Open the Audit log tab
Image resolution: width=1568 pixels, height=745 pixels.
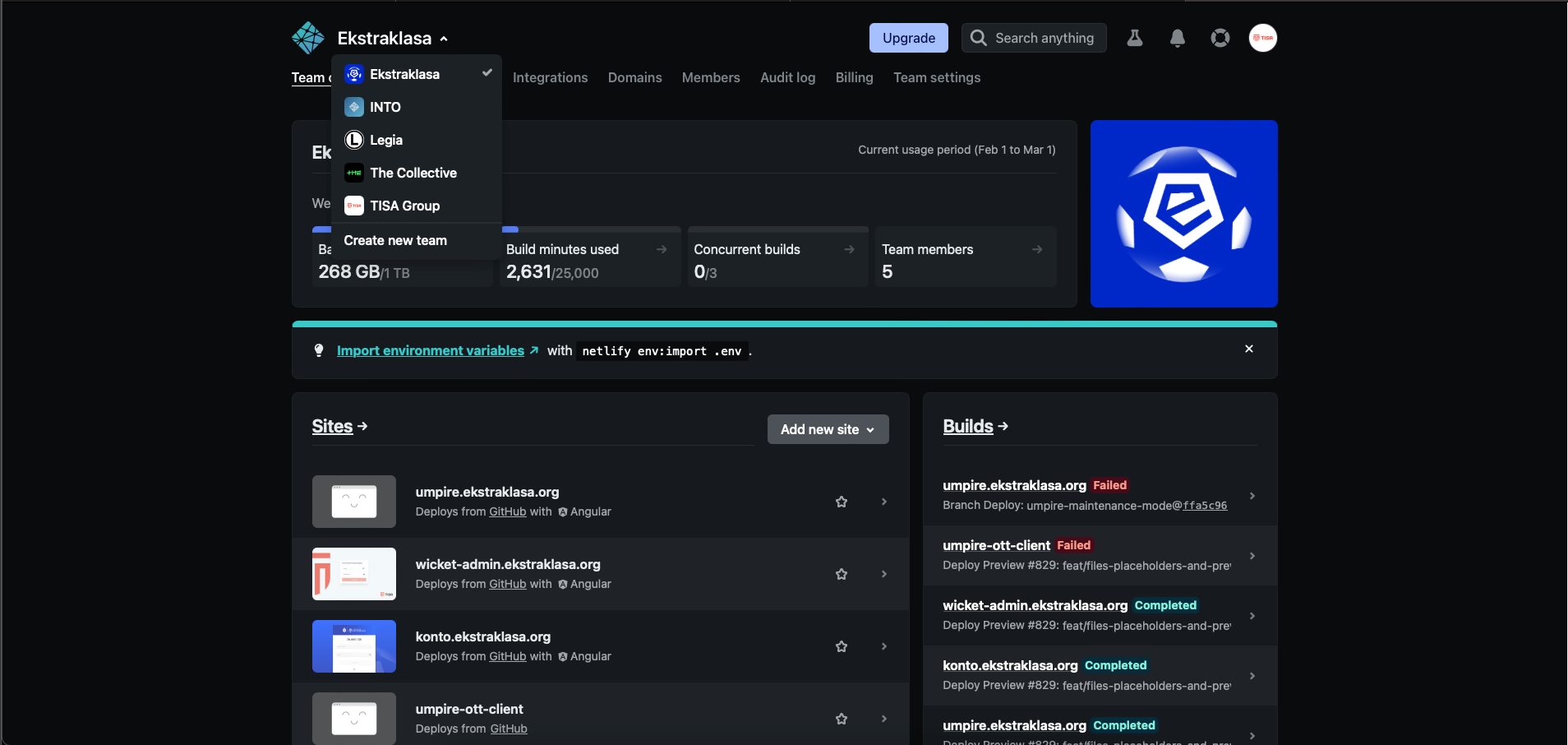click(x=788, y=77)
